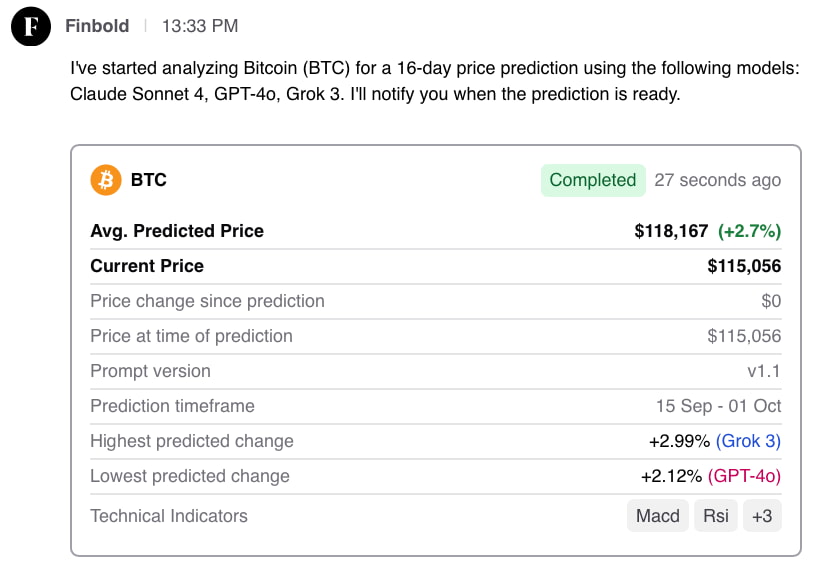Click the Prompt version v1.1 value
Image resolution: width=815 pixels, height=569 pixels.
click(764, 371)
